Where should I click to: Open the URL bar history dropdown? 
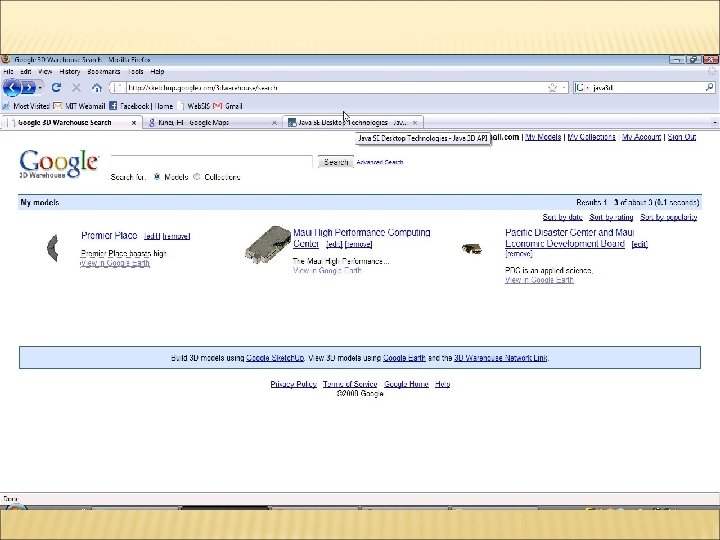coord(564,87)
